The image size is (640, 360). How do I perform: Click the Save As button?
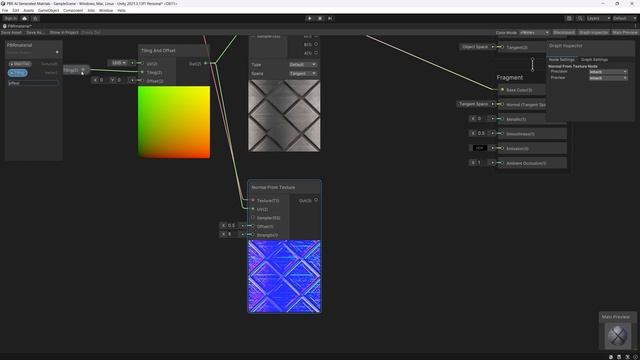click(x=34, y=32)
